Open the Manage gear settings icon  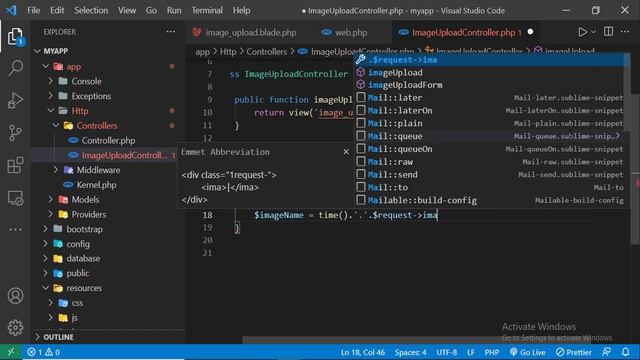coord(16,327)
